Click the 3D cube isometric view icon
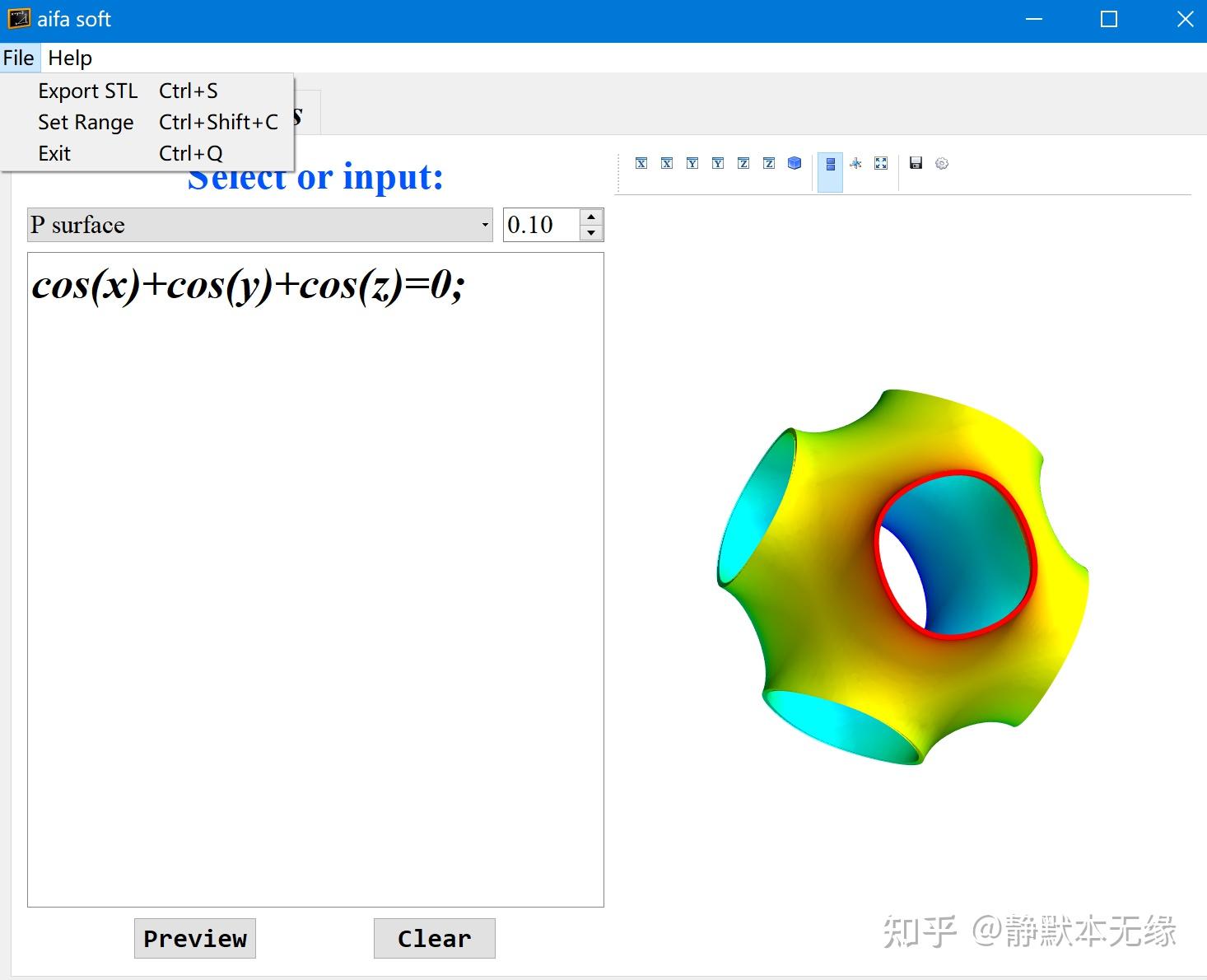Screen dimensions: 1207x980 [794, 163]
